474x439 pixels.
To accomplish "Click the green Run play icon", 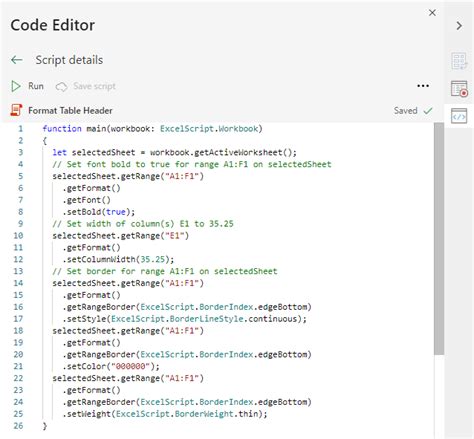I will click(16, 86).
